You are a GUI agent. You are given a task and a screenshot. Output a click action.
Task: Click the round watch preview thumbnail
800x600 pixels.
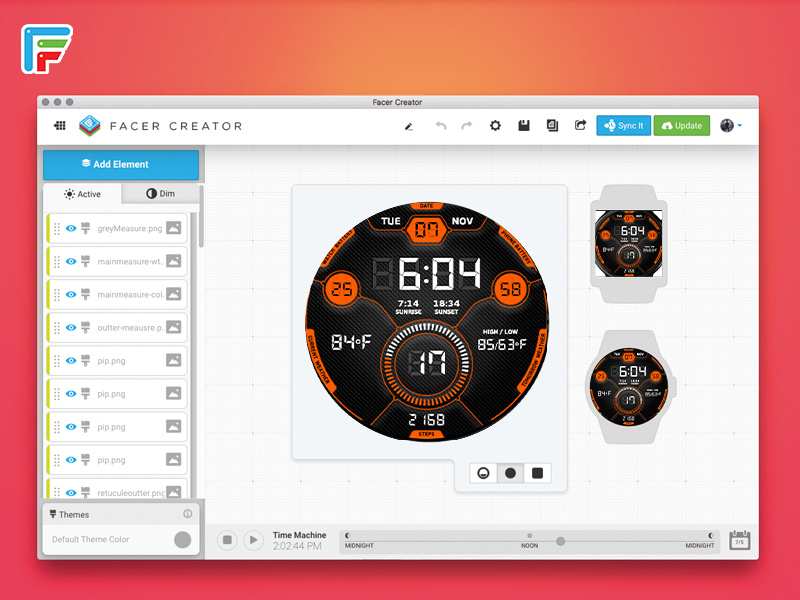point(629,386)
